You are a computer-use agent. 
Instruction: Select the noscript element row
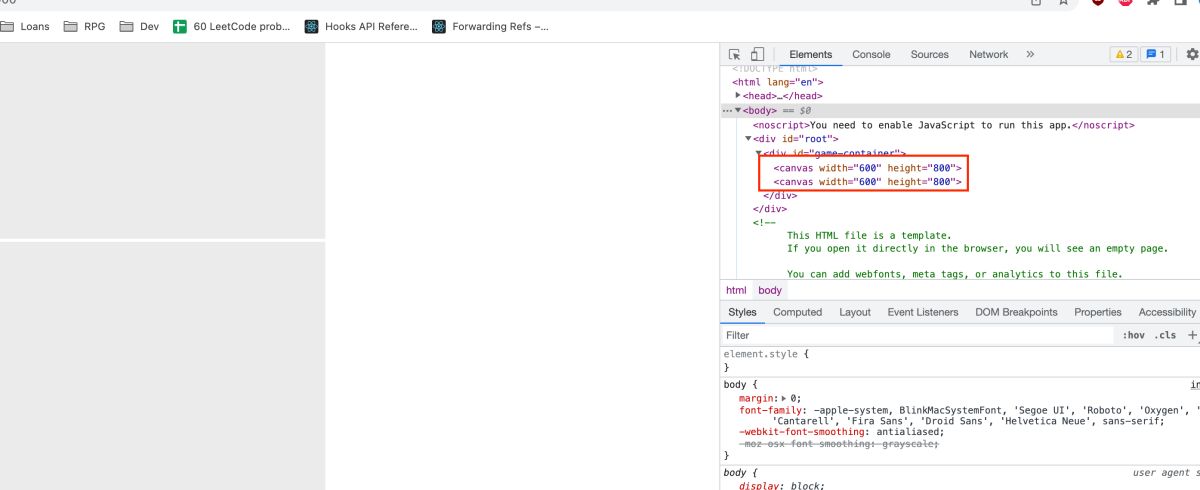pyautogui.click(x=944, y=125)
